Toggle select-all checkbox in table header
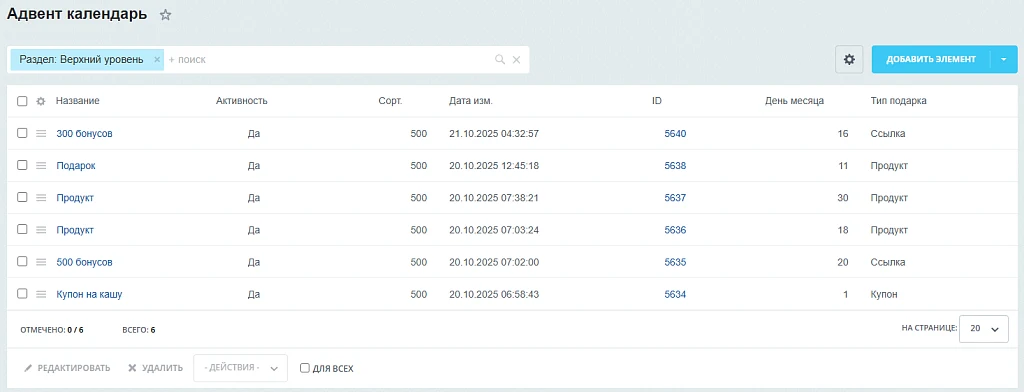 tap(22, 101)
